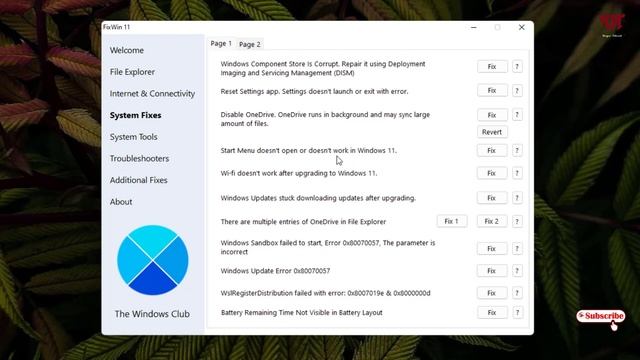Open the System Tools section

pyautogui.click(x=133, y=137)
